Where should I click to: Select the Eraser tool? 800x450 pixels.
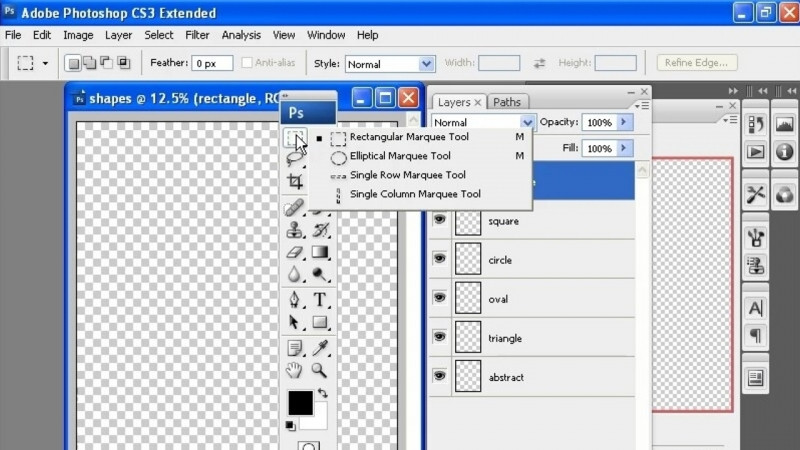[x=294, y=252]
